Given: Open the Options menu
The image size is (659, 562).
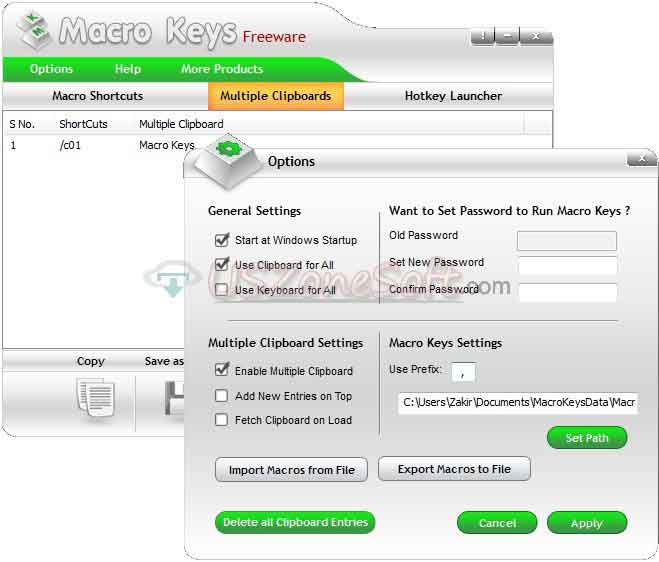Looking at the screenshot, I should tap(51, 69).
